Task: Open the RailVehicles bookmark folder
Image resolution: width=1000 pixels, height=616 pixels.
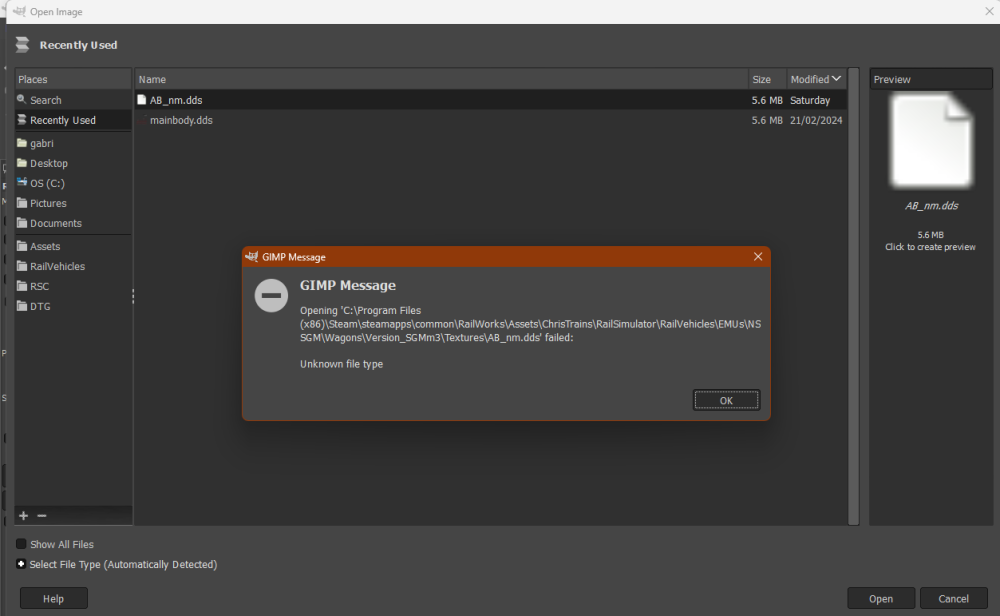Action: (57, 266)
